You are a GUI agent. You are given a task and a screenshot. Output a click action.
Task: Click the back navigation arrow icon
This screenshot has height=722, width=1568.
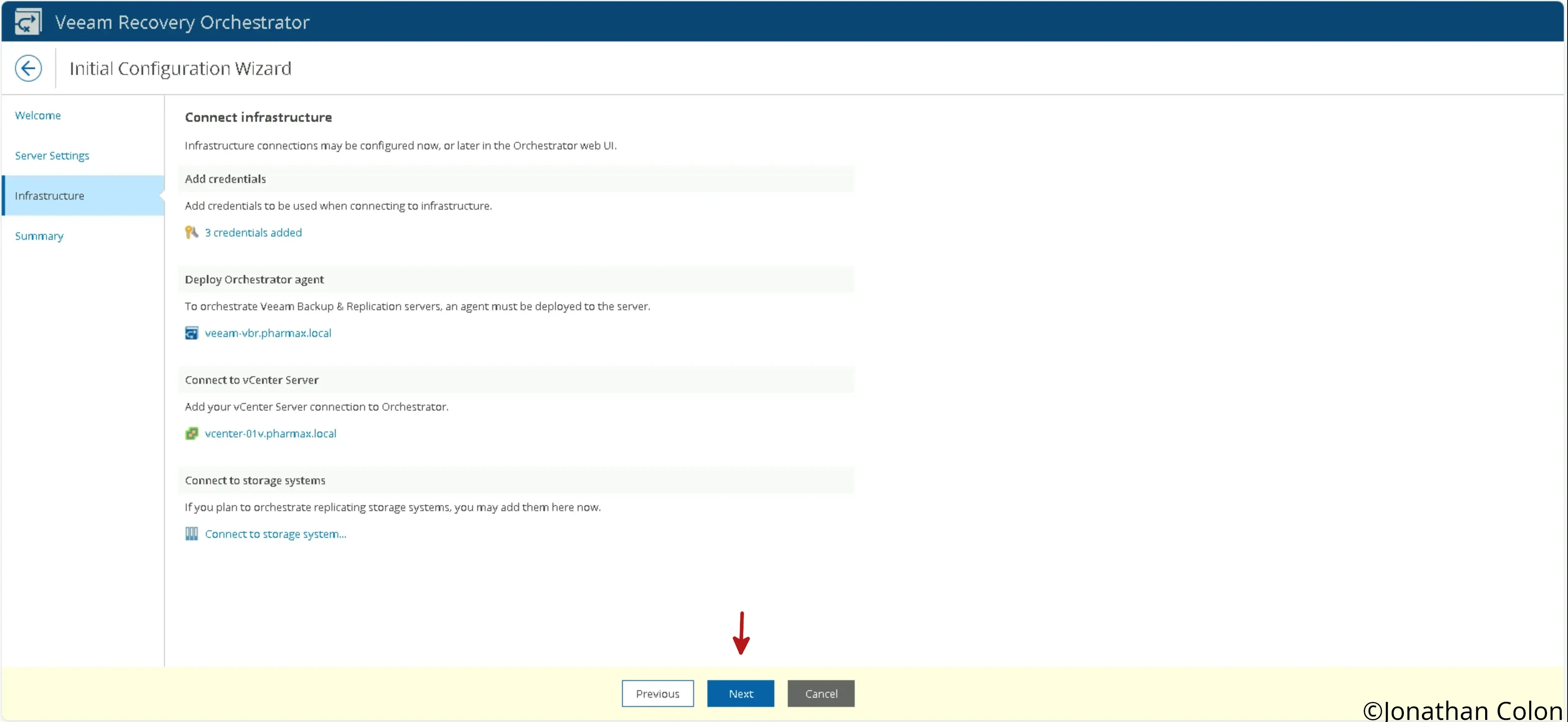[29, 68]
